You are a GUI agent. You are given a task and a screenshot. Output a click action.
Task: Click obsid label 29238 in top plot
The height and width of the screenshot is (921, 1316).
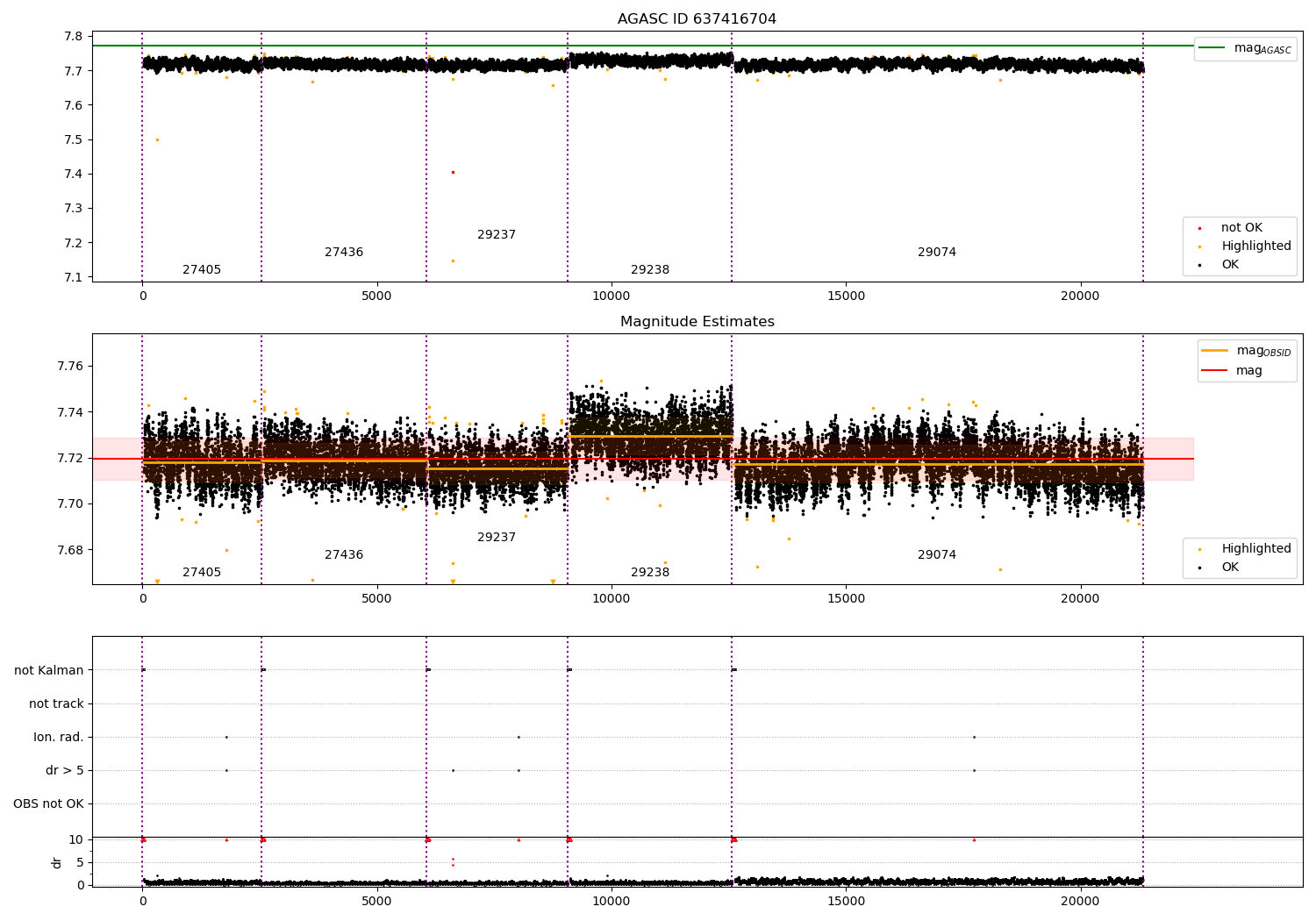click(x=650, y=269)
